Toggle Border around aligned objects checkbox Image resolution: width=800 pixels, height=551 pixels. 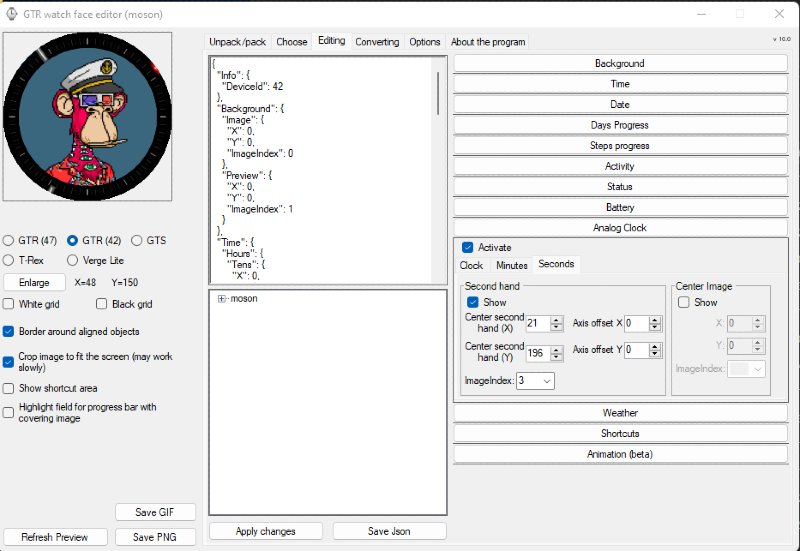(8, 332)
